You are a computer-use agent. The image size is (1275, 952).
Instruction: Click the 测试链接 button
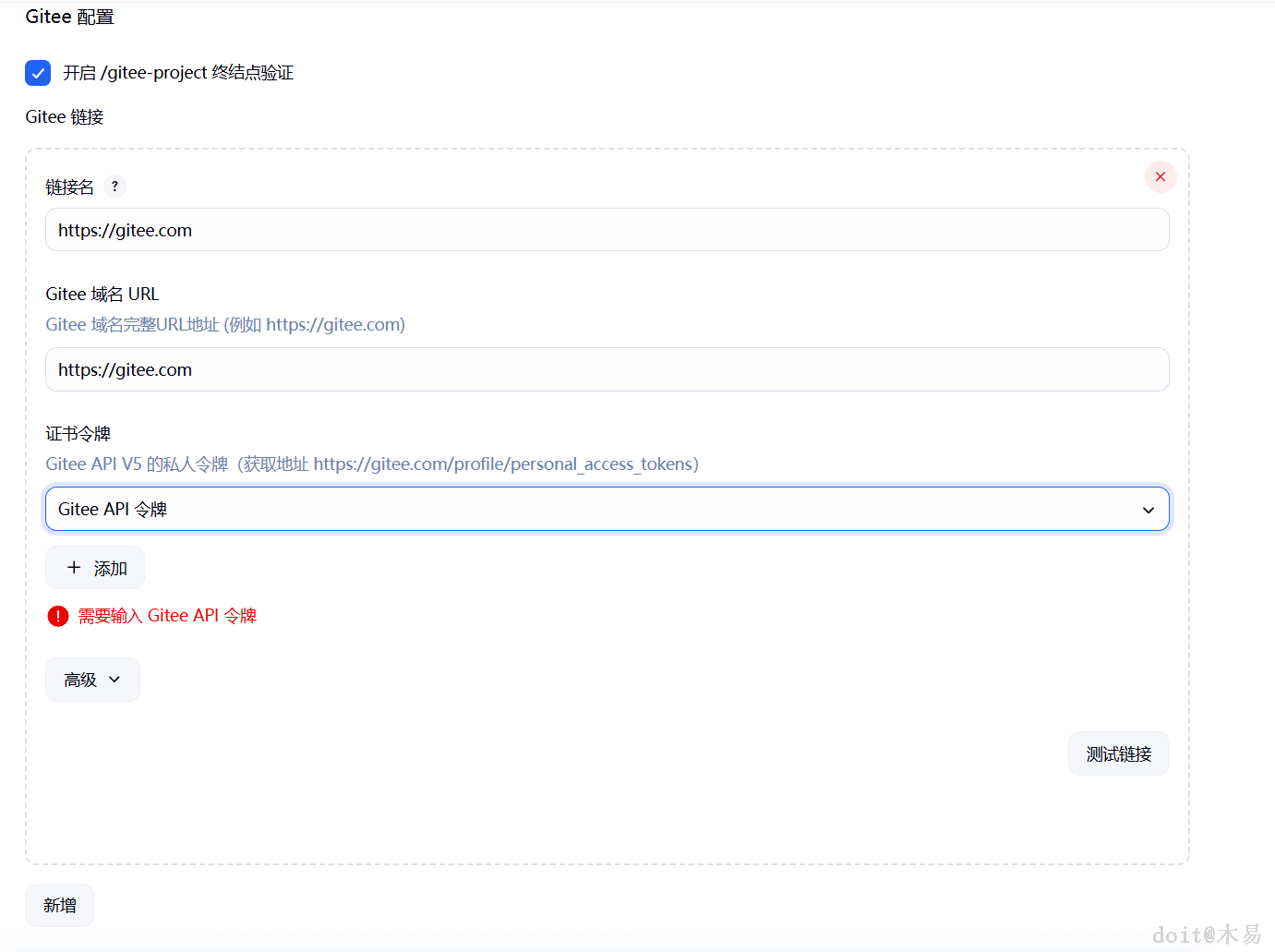(1119, 753)
